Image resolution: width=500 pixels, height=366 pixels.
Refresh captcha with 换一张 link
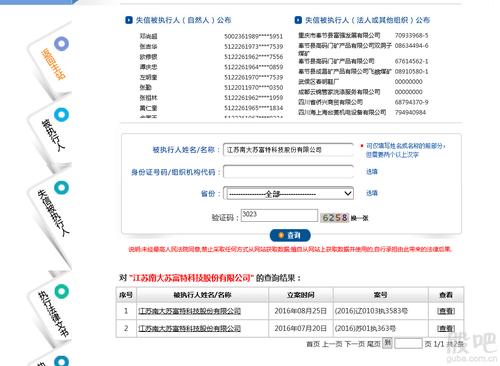359,218
